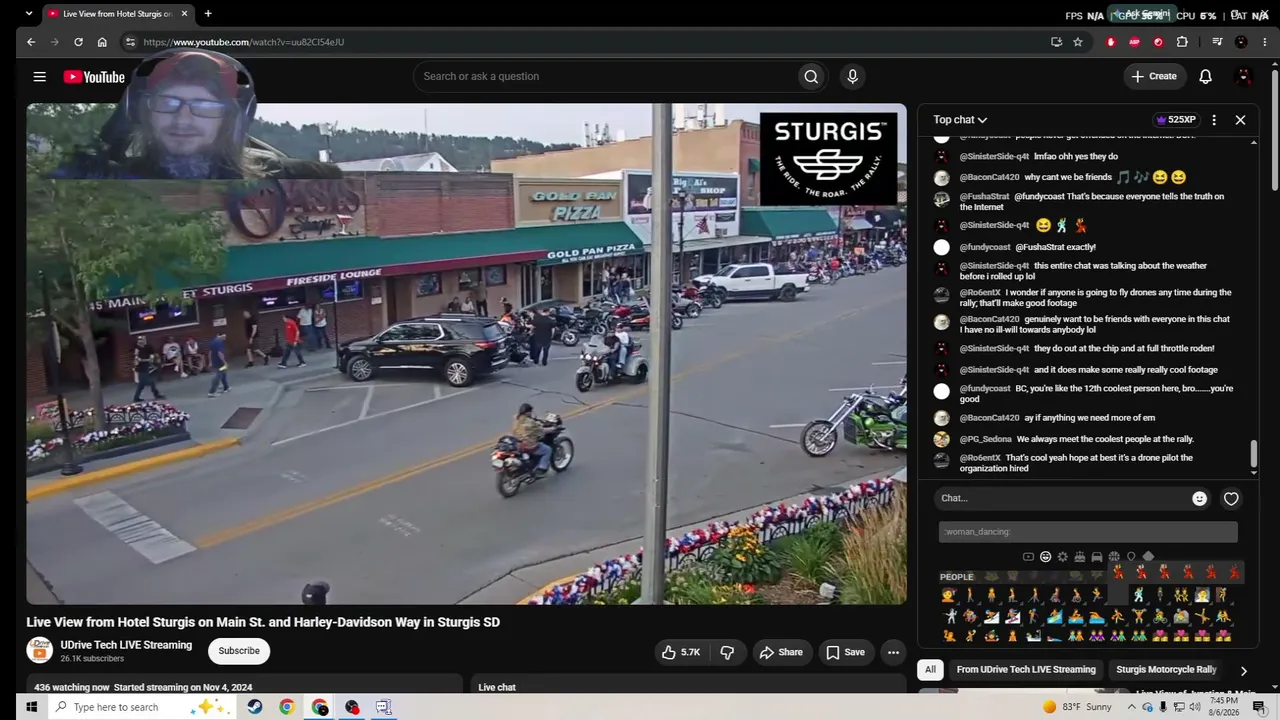Open the chat options three-dot menu
This screenshot has width=1280, height=720.
point(1214,120)
